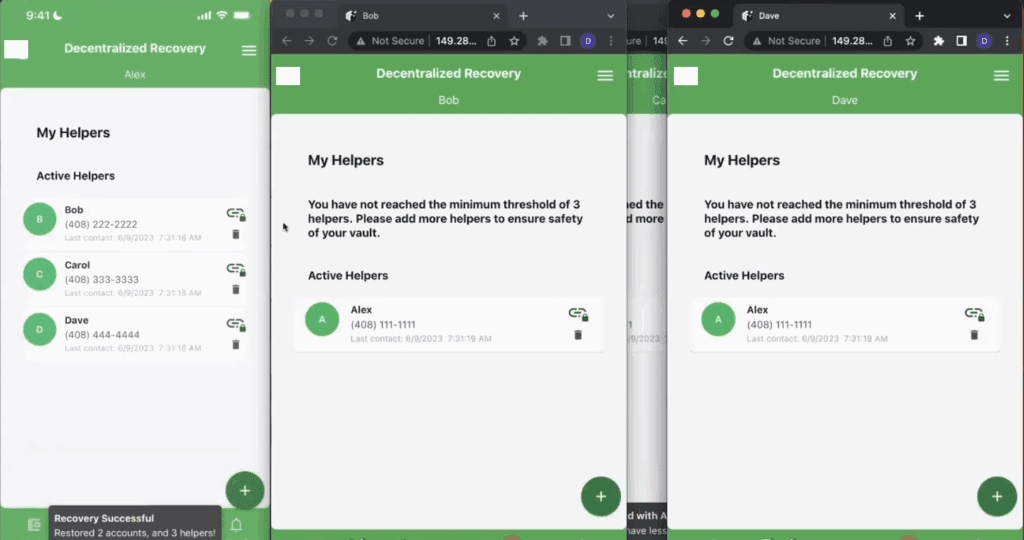Open hamburger menu in Bob's window

click(x=604, y=75)
